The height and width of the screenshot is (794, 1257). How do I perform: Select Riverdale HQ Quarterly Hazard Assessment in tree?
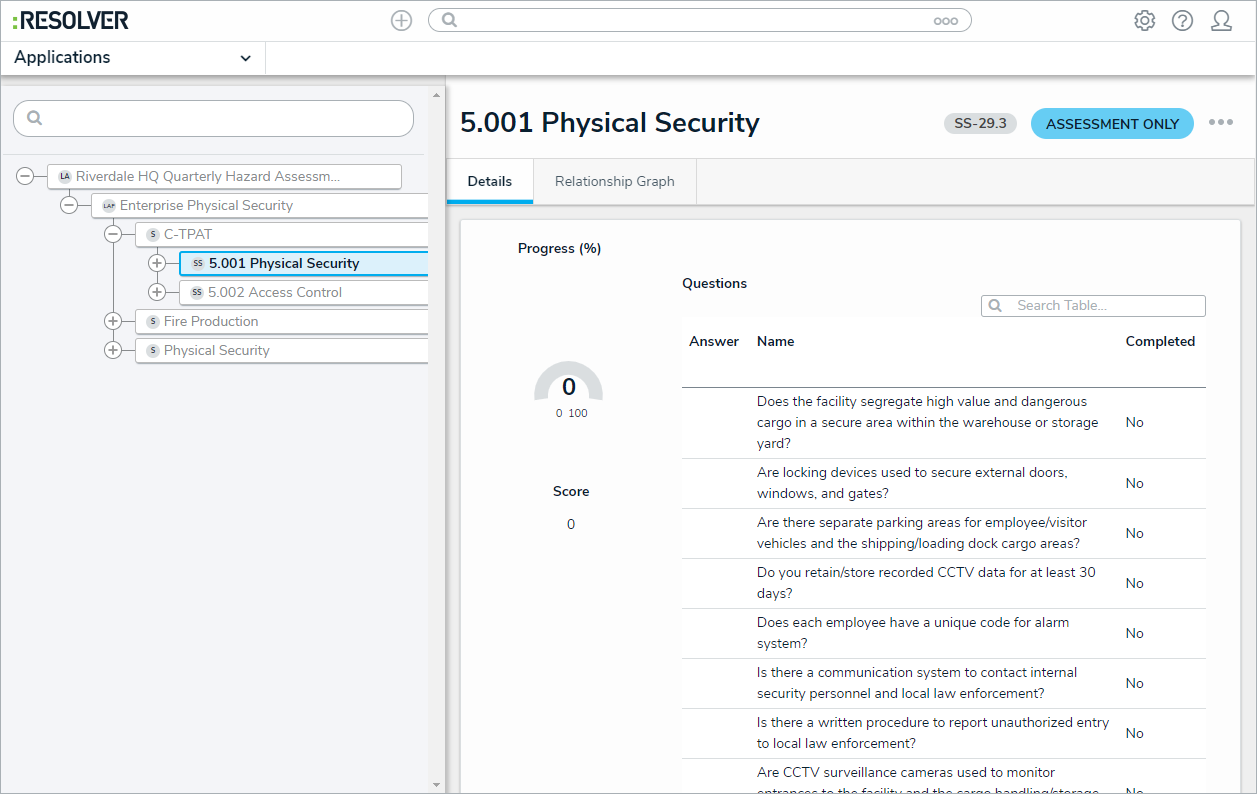pyautogui.click(x=224, y=176)
